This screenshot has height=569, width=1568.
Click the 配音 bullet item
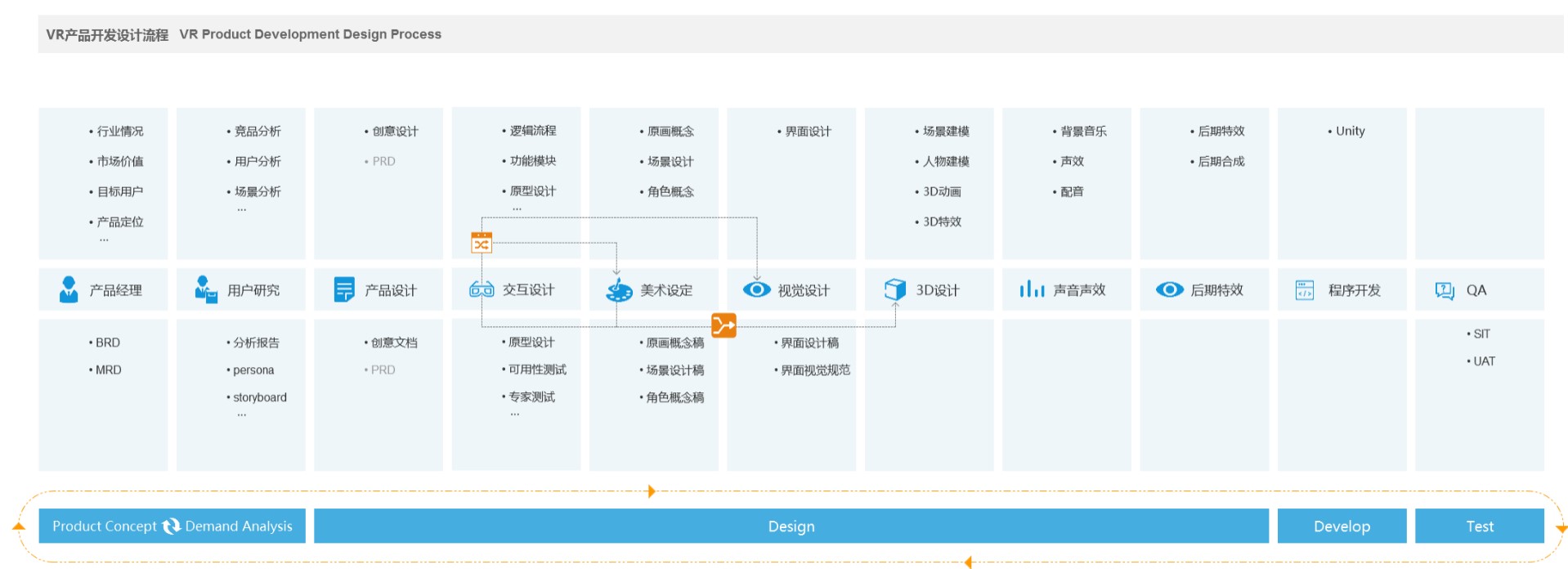click(1068, 191)
